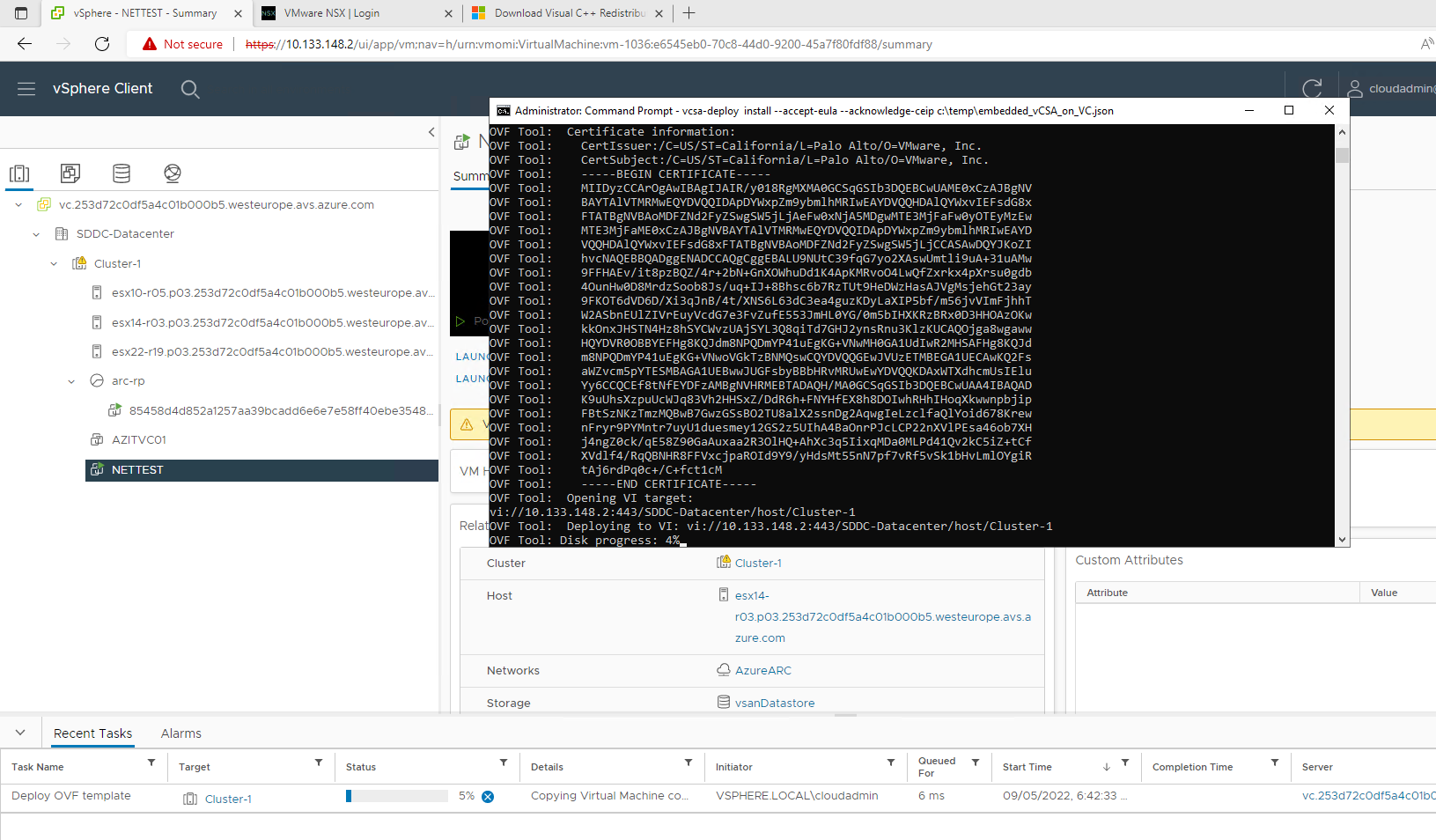Collapse the Recent Tasks bottom panel
This screenshot has height=840, width=1436.
tap(20, 733)
